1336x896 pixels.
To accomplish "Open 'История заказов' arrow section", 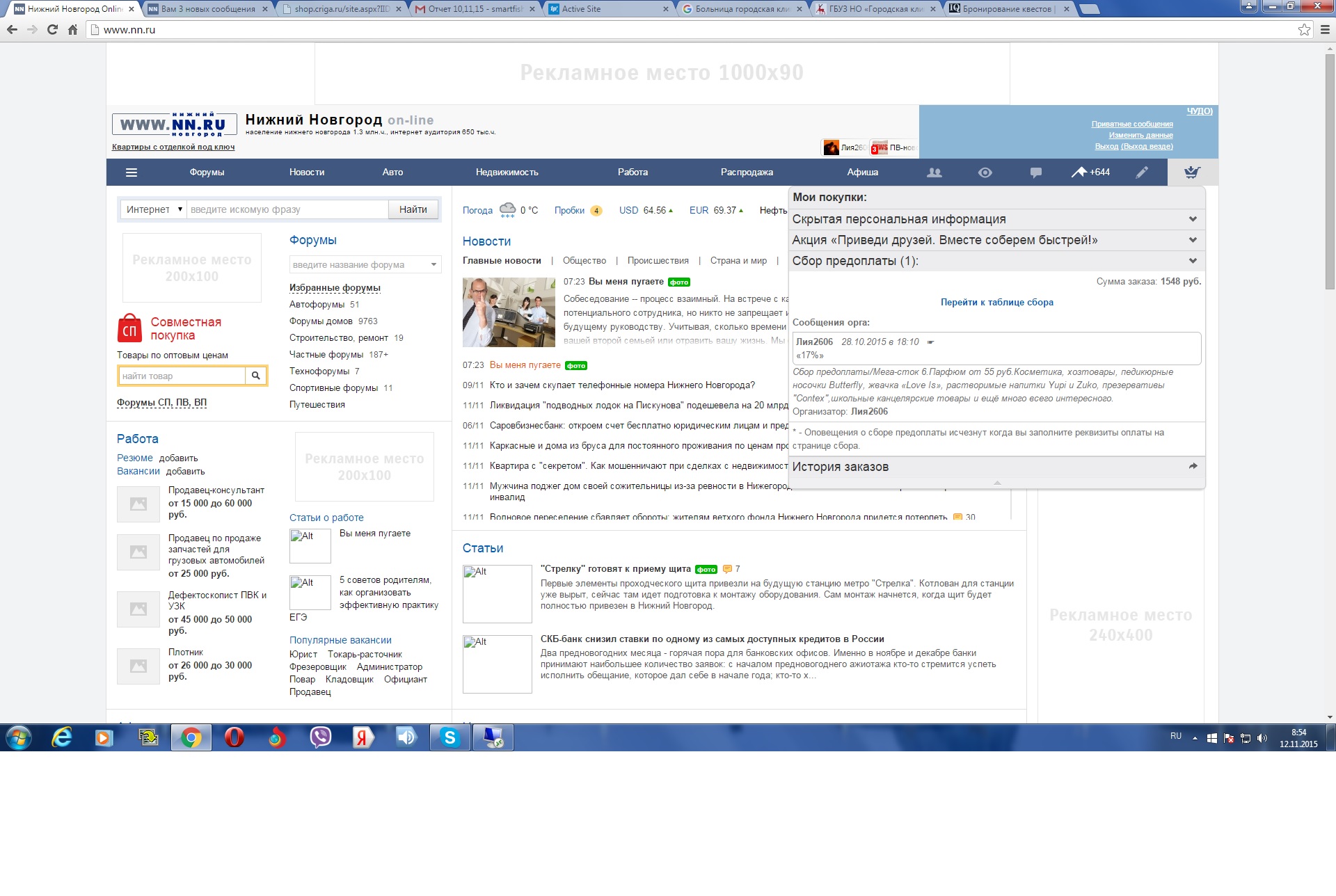I will 1193,467.
